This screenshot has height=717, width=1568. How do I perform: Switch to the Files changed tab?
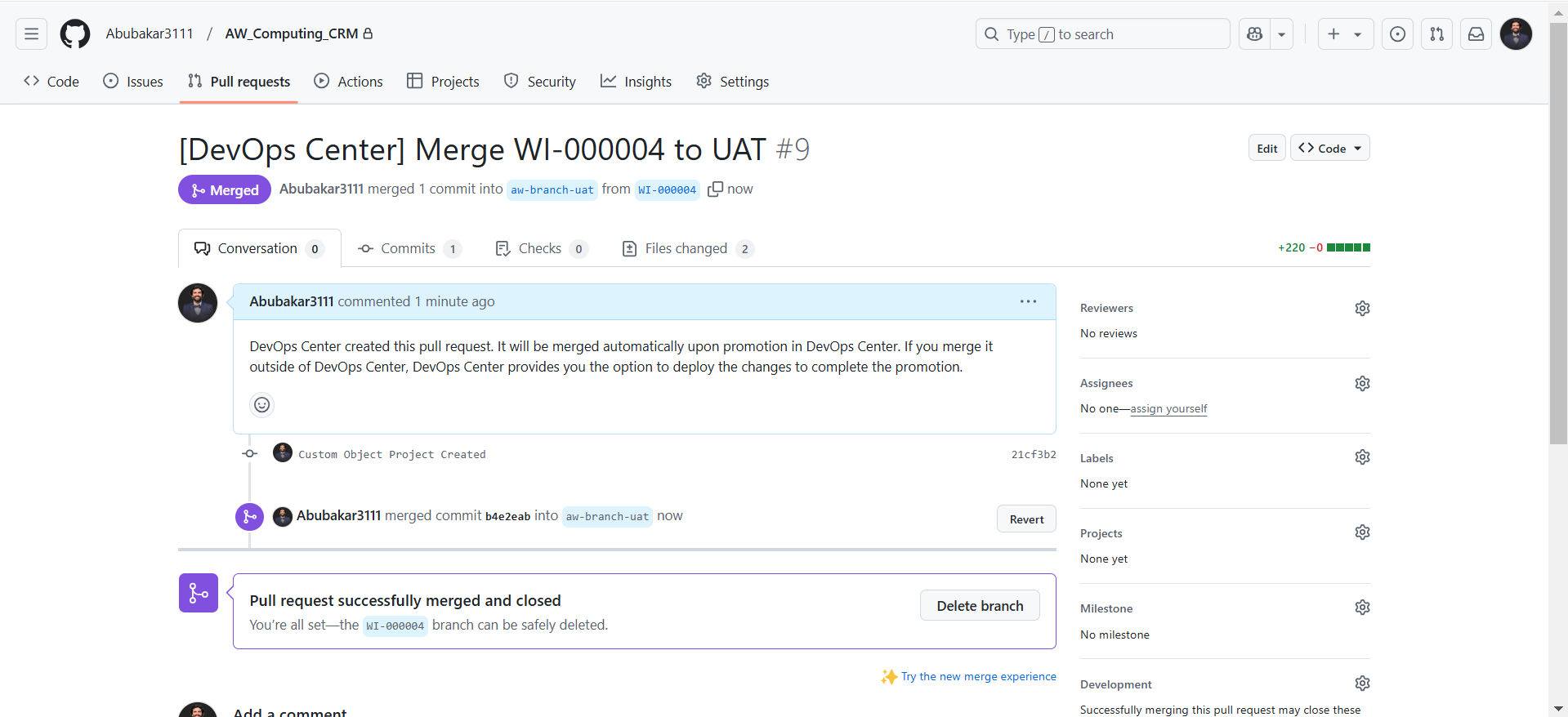click(688, 248)
